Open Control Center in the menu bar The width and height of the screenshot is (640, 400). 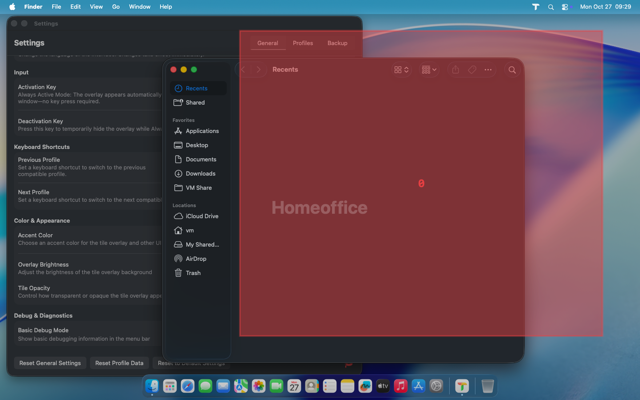[x=565, y=7]
